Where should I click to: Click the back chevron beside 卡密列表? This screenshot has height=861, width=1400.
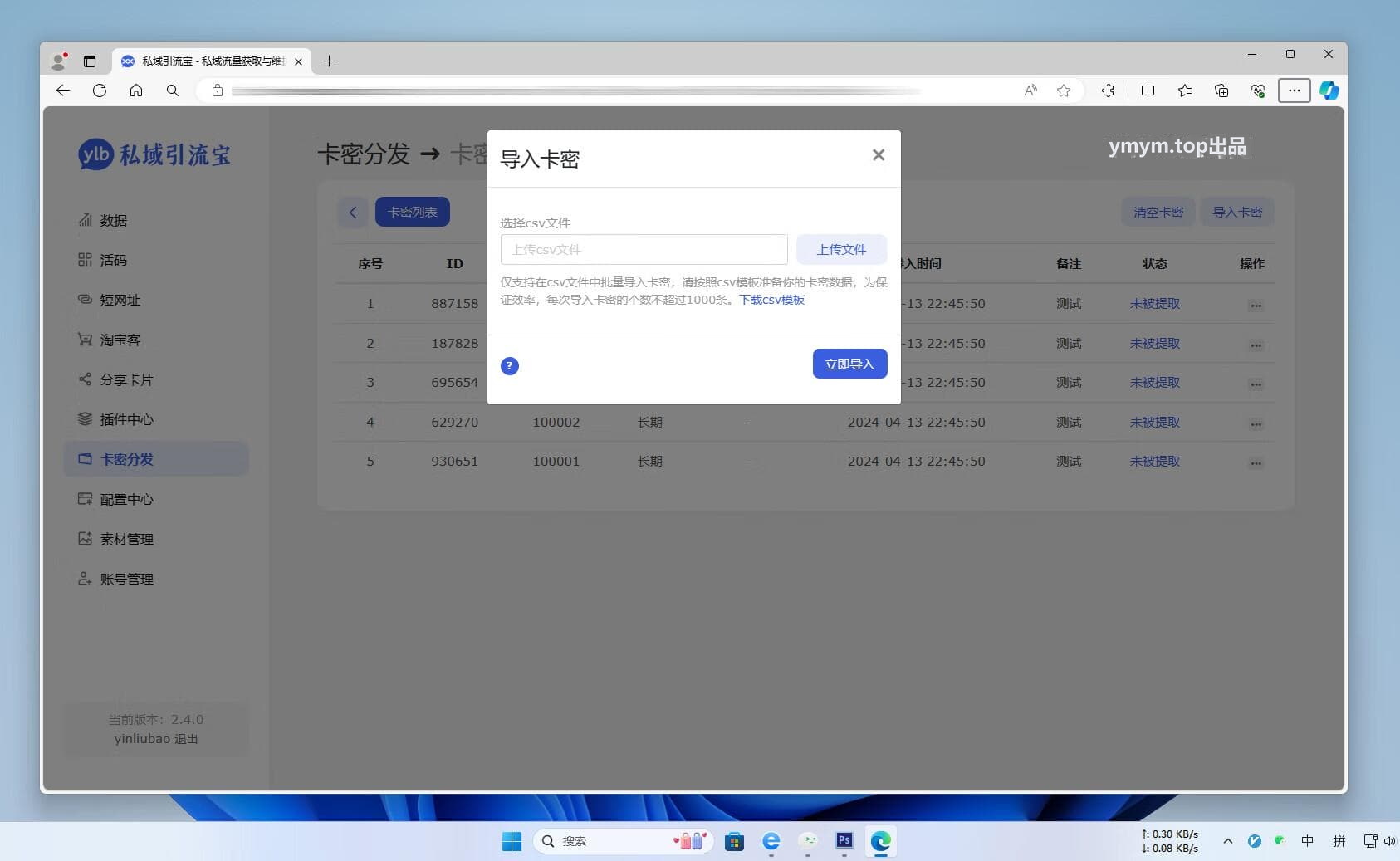click(353, 212)
